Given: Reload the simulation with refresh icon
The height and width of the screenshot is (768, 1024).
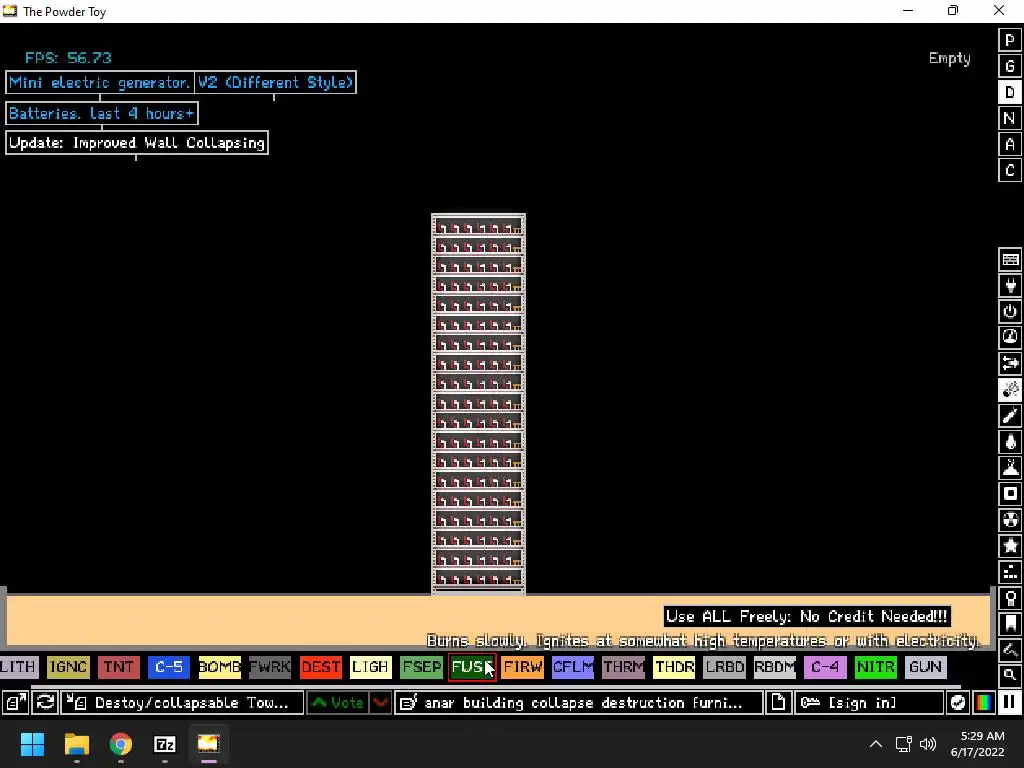Looking at the screenshot, I should pyautogui.click(x=45, y=703).
